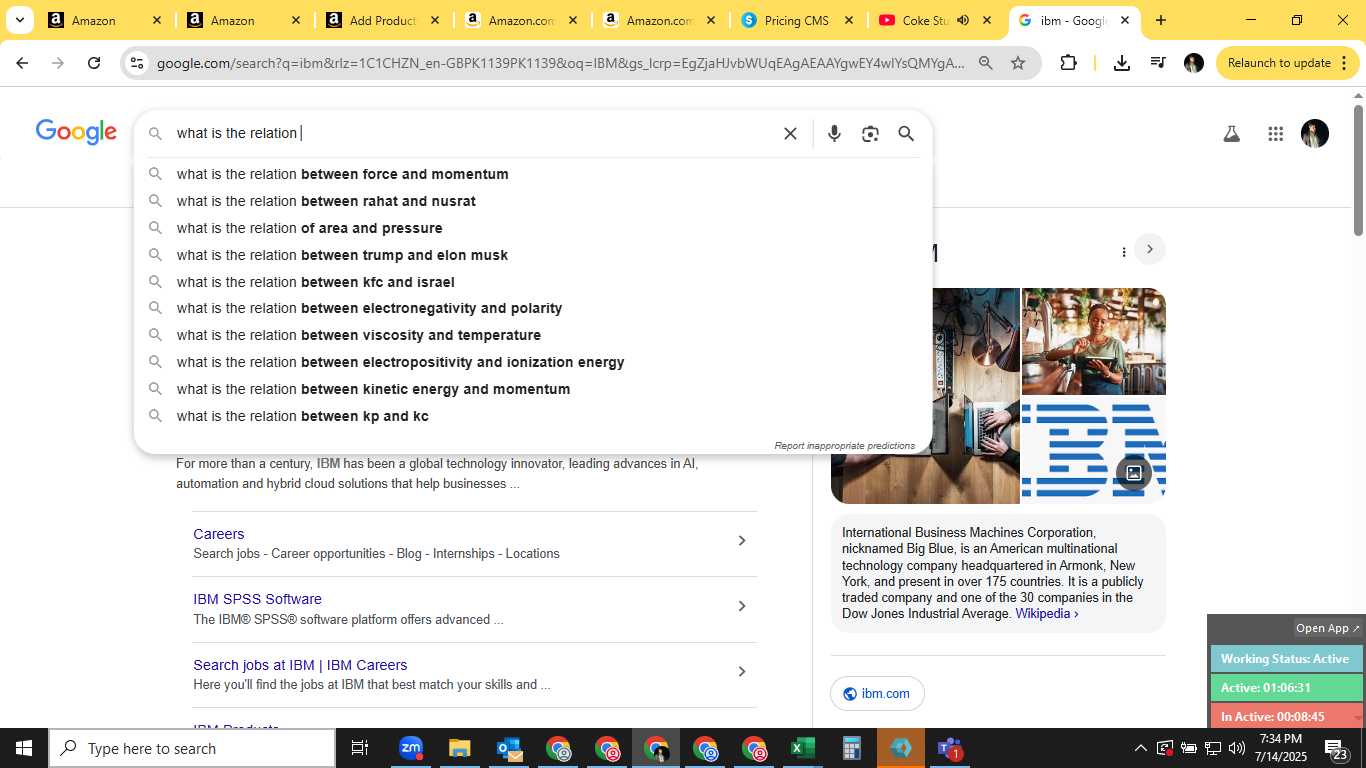Open knowledge panel three-dot more options

(x=1124, y=252)
